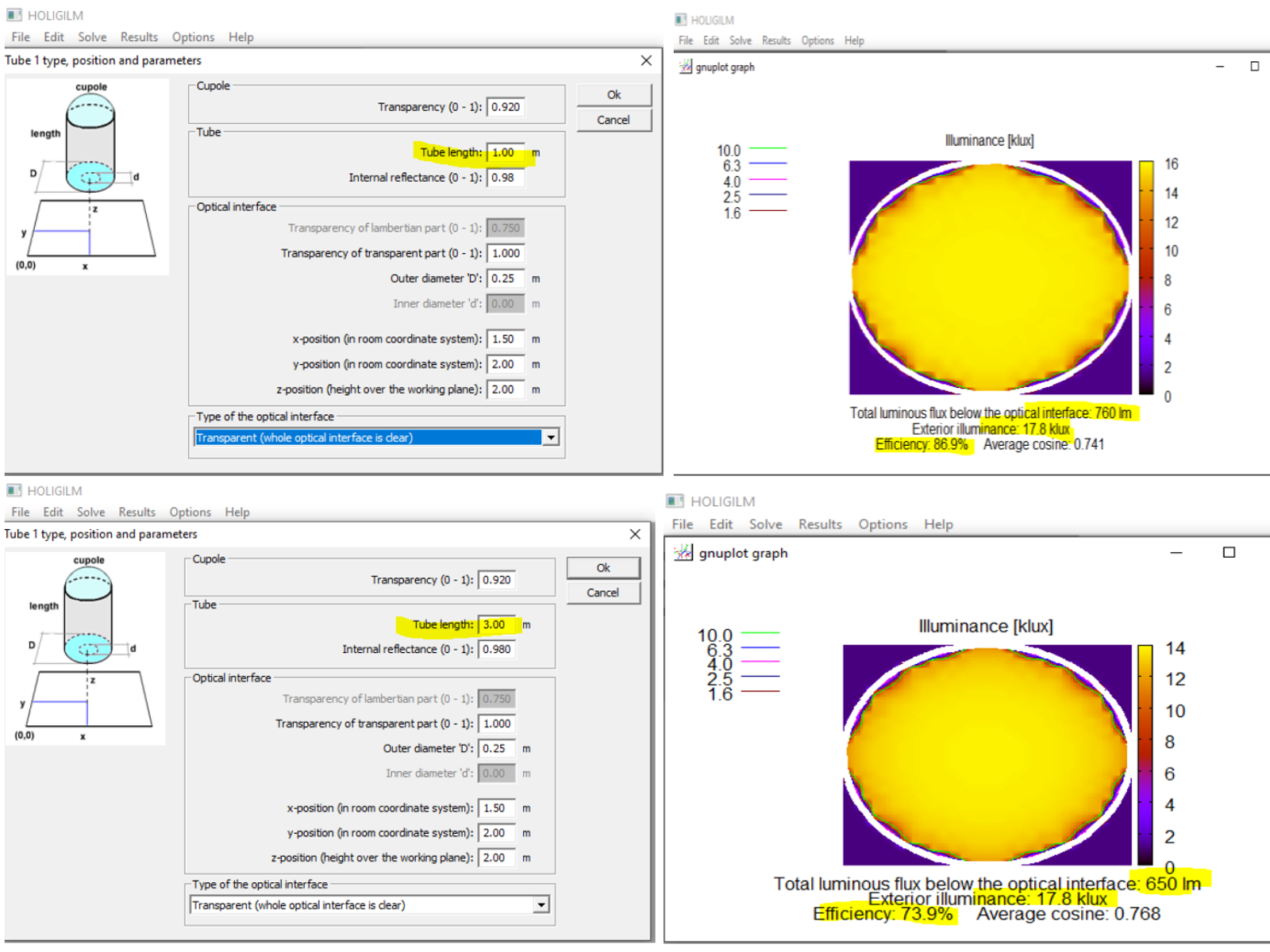
Task: Click the highlighted Transparent option in the type combo box
Action: 367,438
